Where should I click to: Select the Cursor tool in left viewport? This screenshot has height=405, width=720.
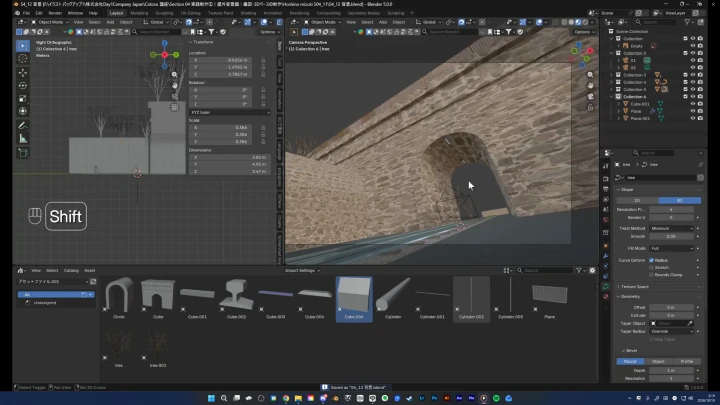tap(22, 58)
